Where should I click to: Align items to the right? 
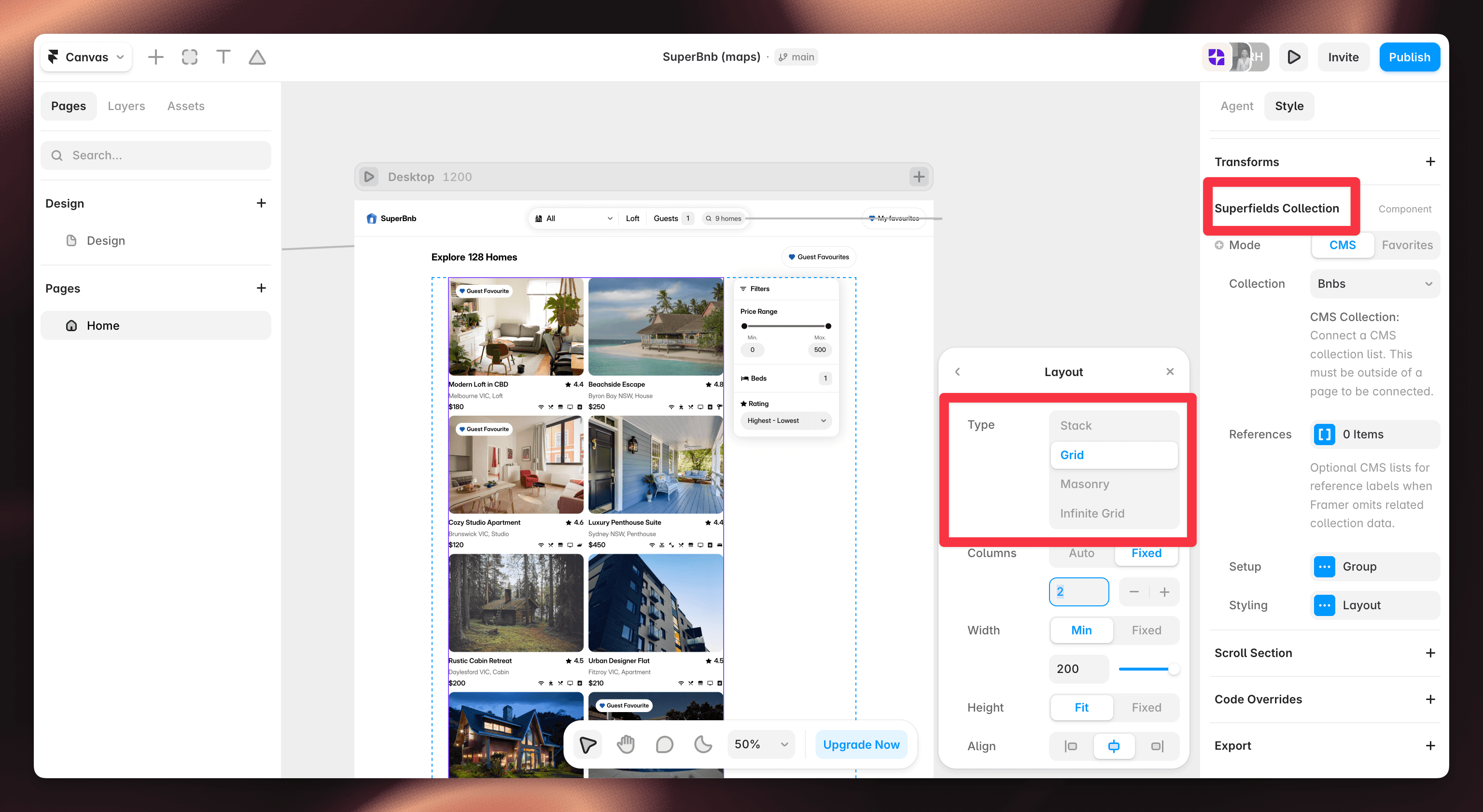tap(1157, 746)
